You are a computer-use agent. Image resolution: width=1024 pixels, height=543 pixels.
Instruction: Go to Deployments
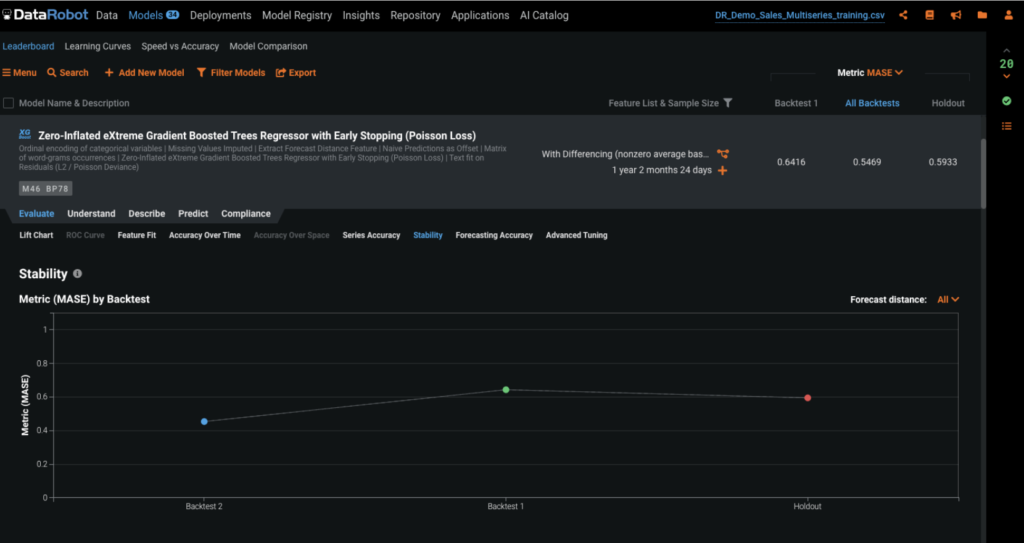point(220,15)
